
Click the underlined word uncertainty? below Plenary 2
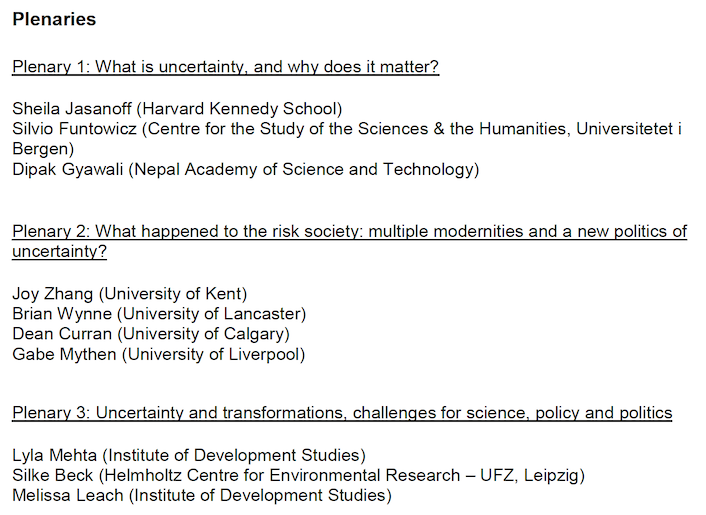(x=59, y=252)
